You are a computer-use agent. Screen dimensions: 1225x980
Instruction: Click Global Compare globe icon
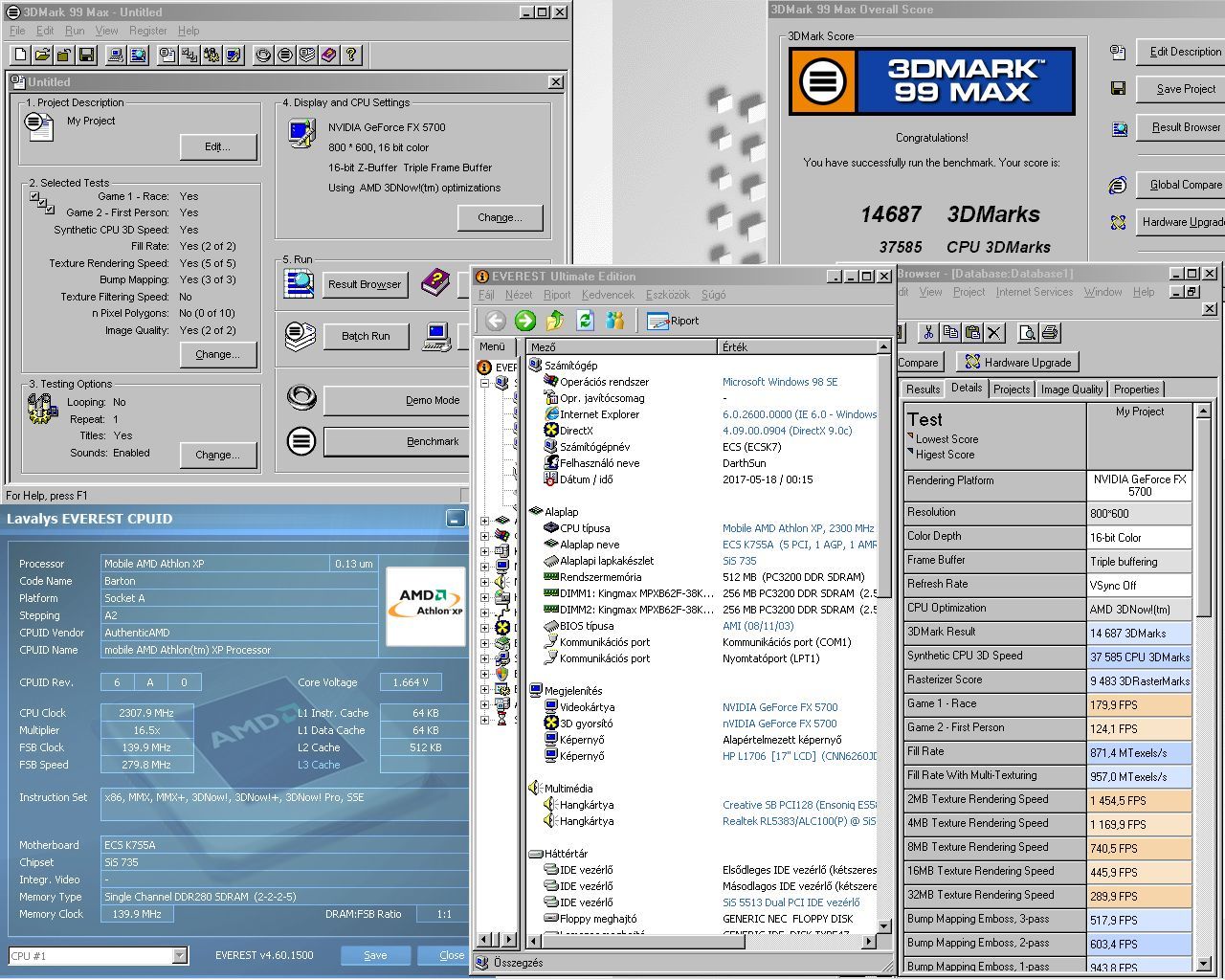(x=1118, y=185)
